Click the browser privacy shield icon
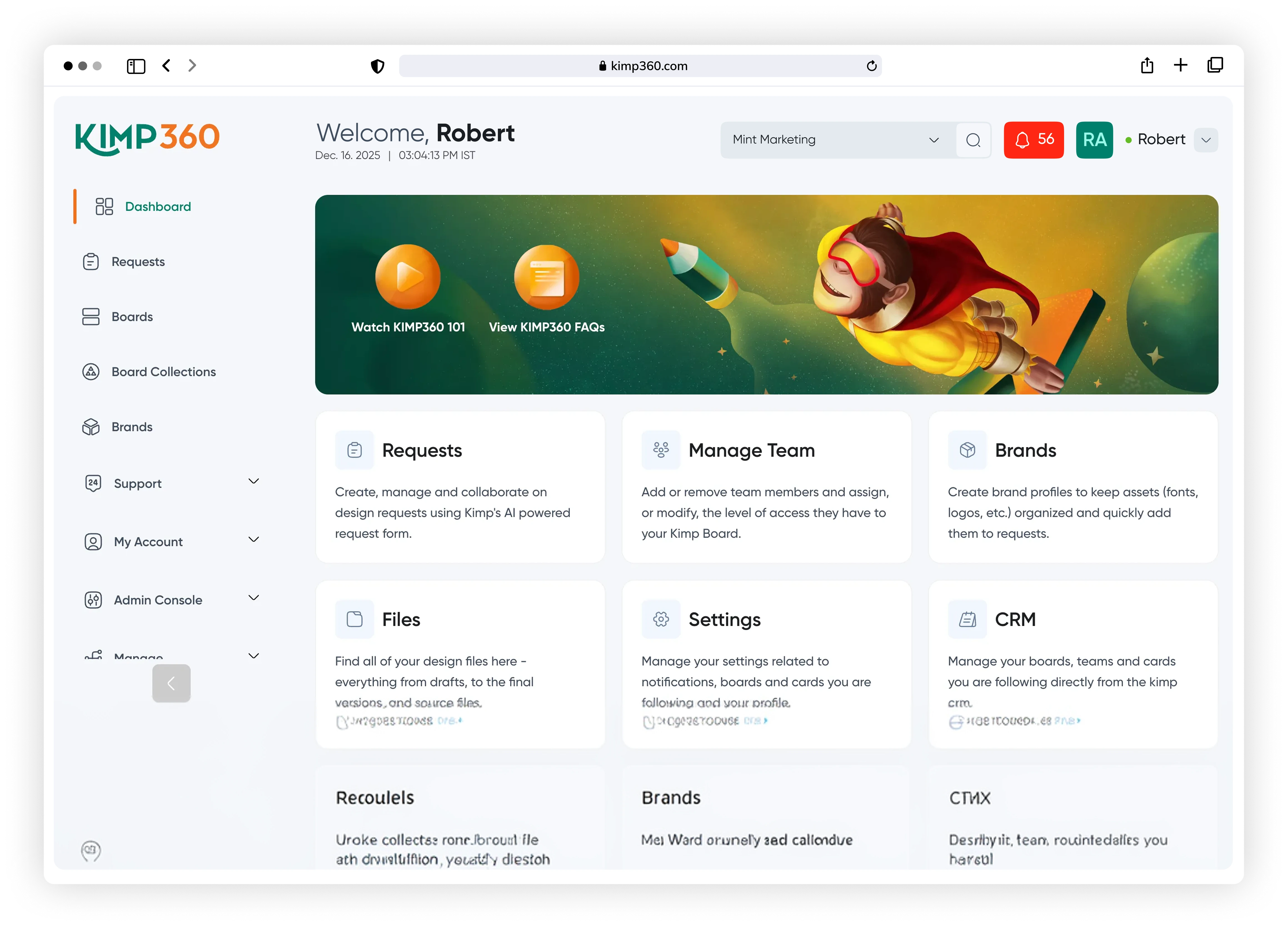 pyautogui.click(x=377, y=66)
